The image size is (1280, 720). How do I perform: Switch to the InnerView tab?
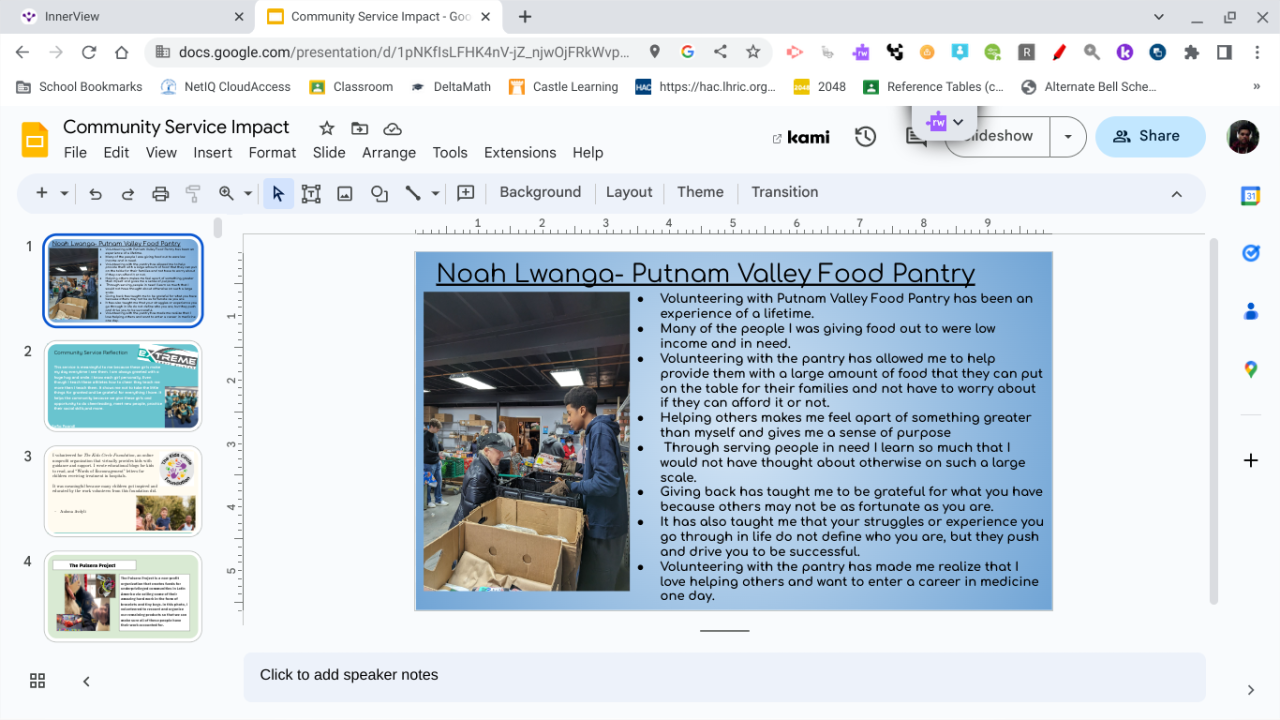point(132,17)
